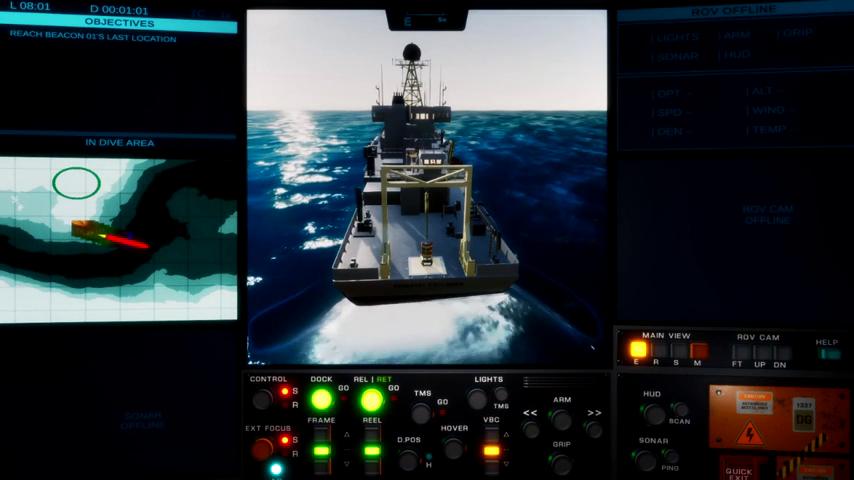Click the VBC orange slider lever

coord(492,451)
